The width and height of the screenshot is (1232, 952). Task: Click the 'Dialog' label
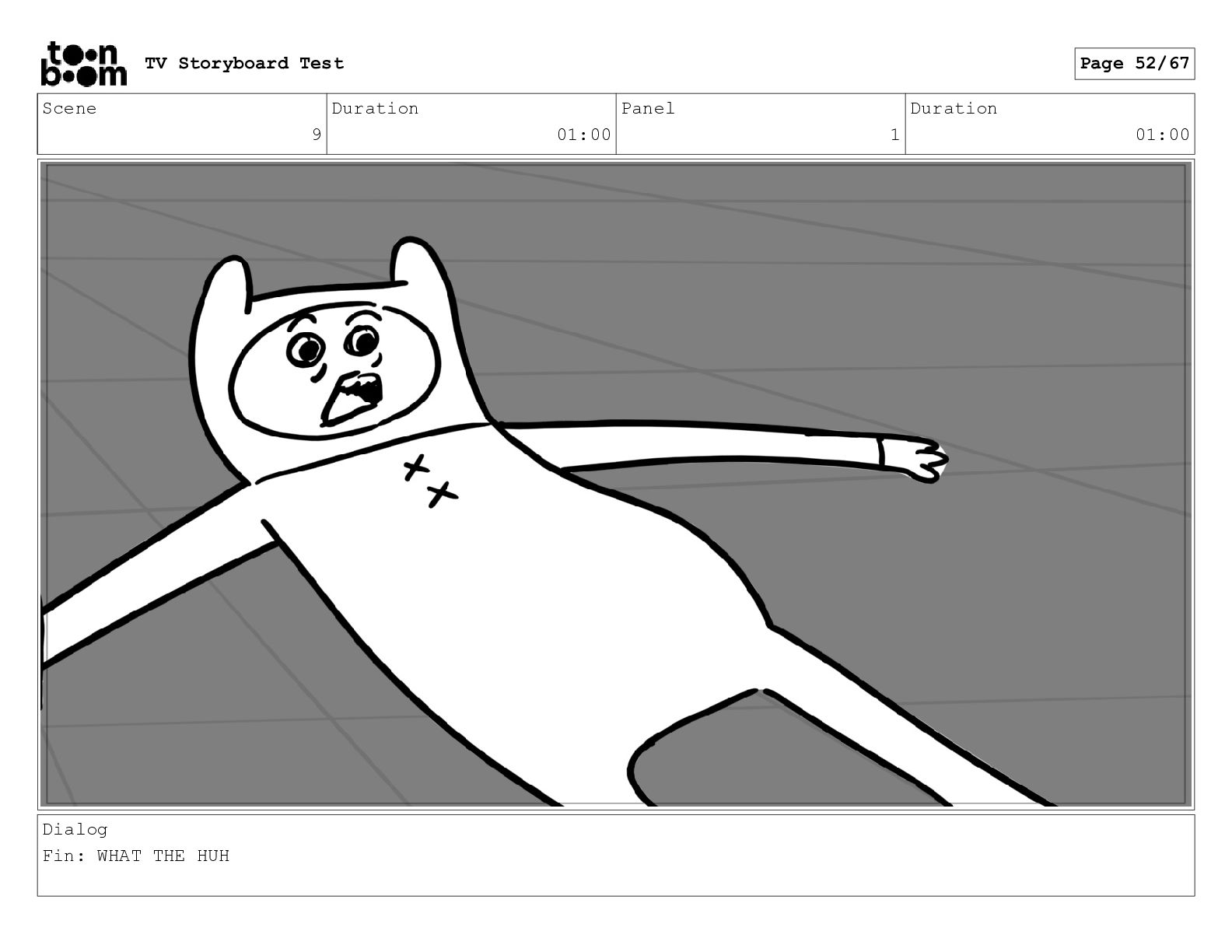(x=75, y=829)
